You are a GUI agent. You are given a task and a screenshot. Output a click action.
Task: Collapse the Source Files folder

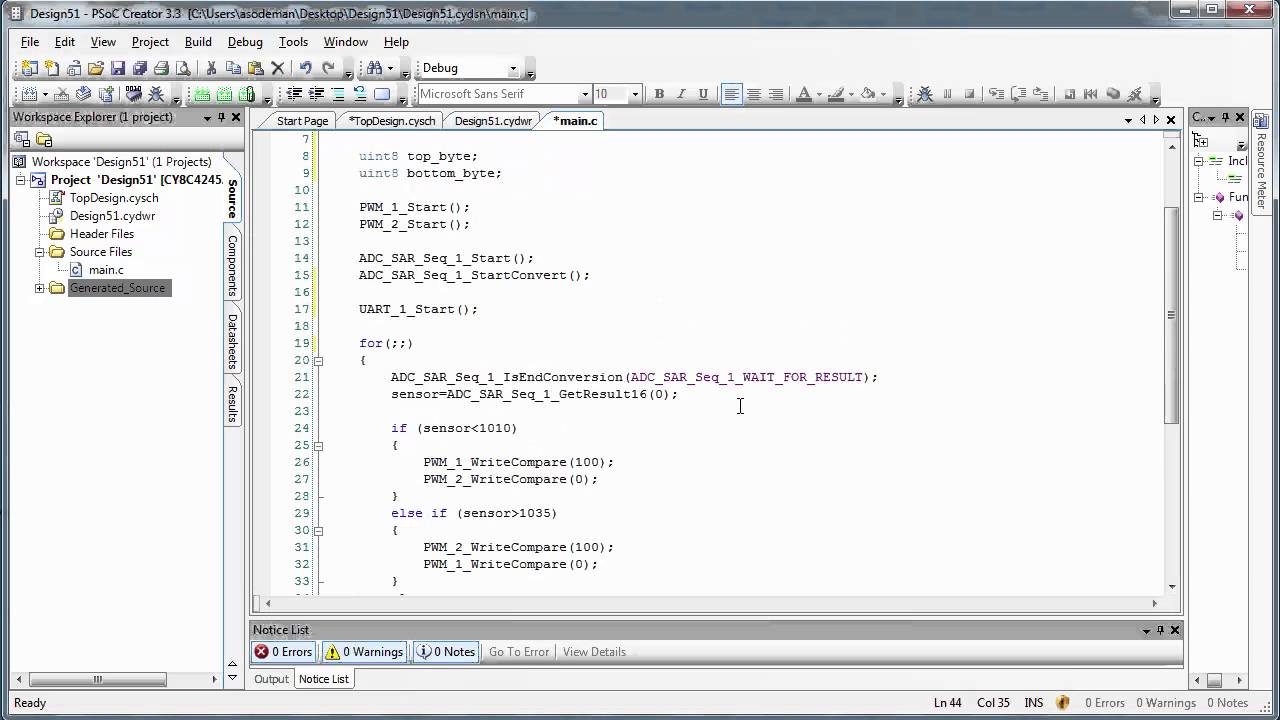(x=40, y=252)
